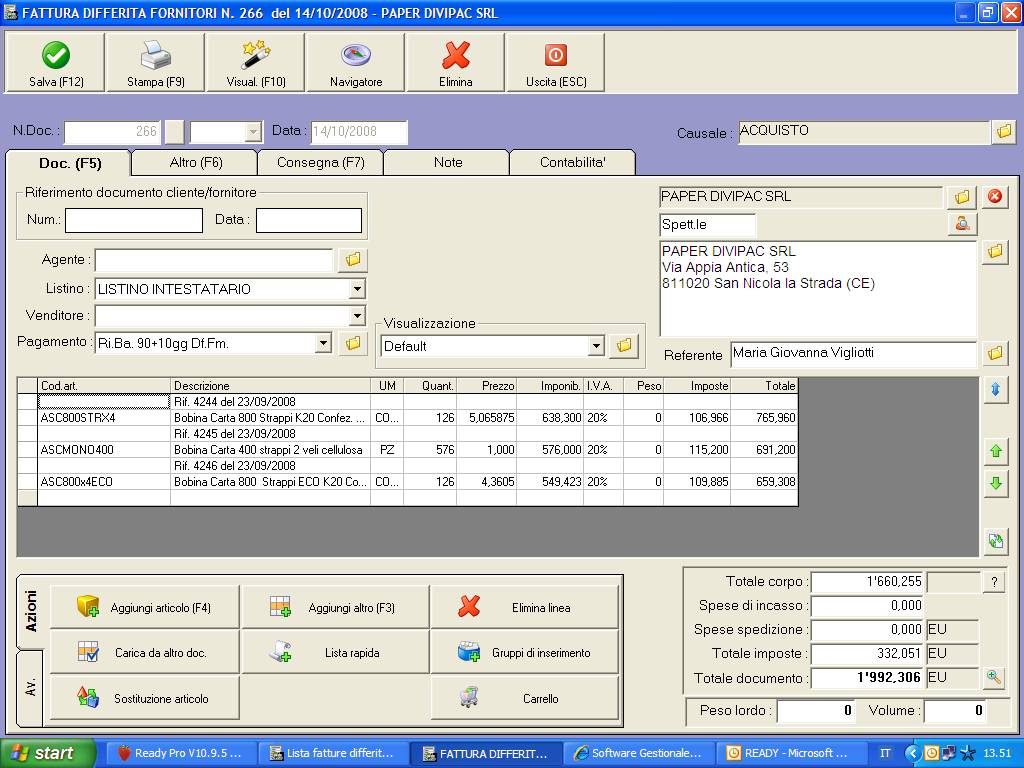Select the ASCMONO400 article code cell

(x=104, y=450)
